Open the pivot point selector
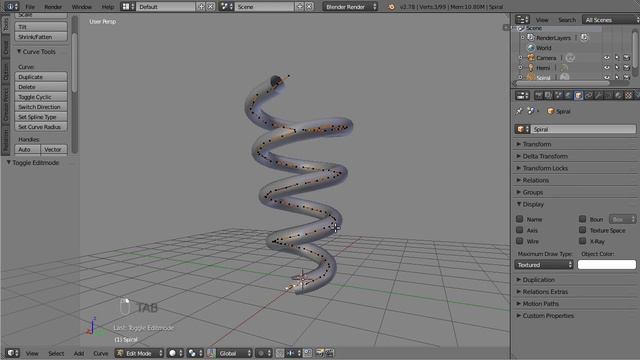 (x=195, y=353)
